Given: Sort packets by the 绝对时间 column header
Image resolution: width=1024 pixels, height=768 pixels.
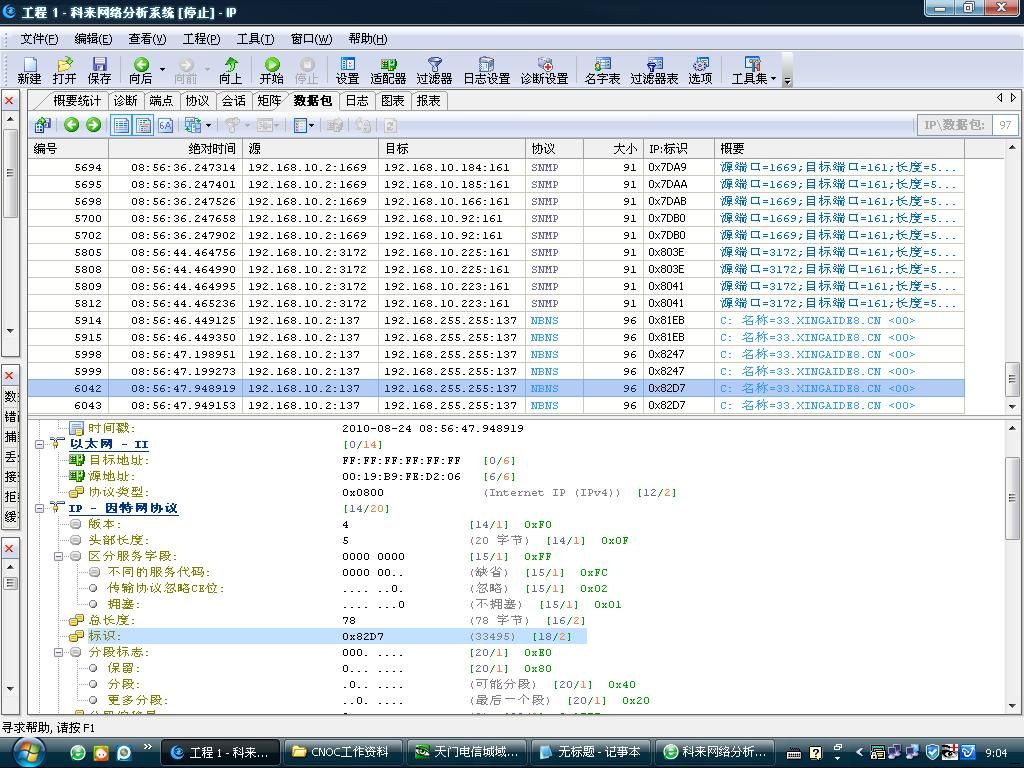Looking at the screenshot, I should click(175, 148).
